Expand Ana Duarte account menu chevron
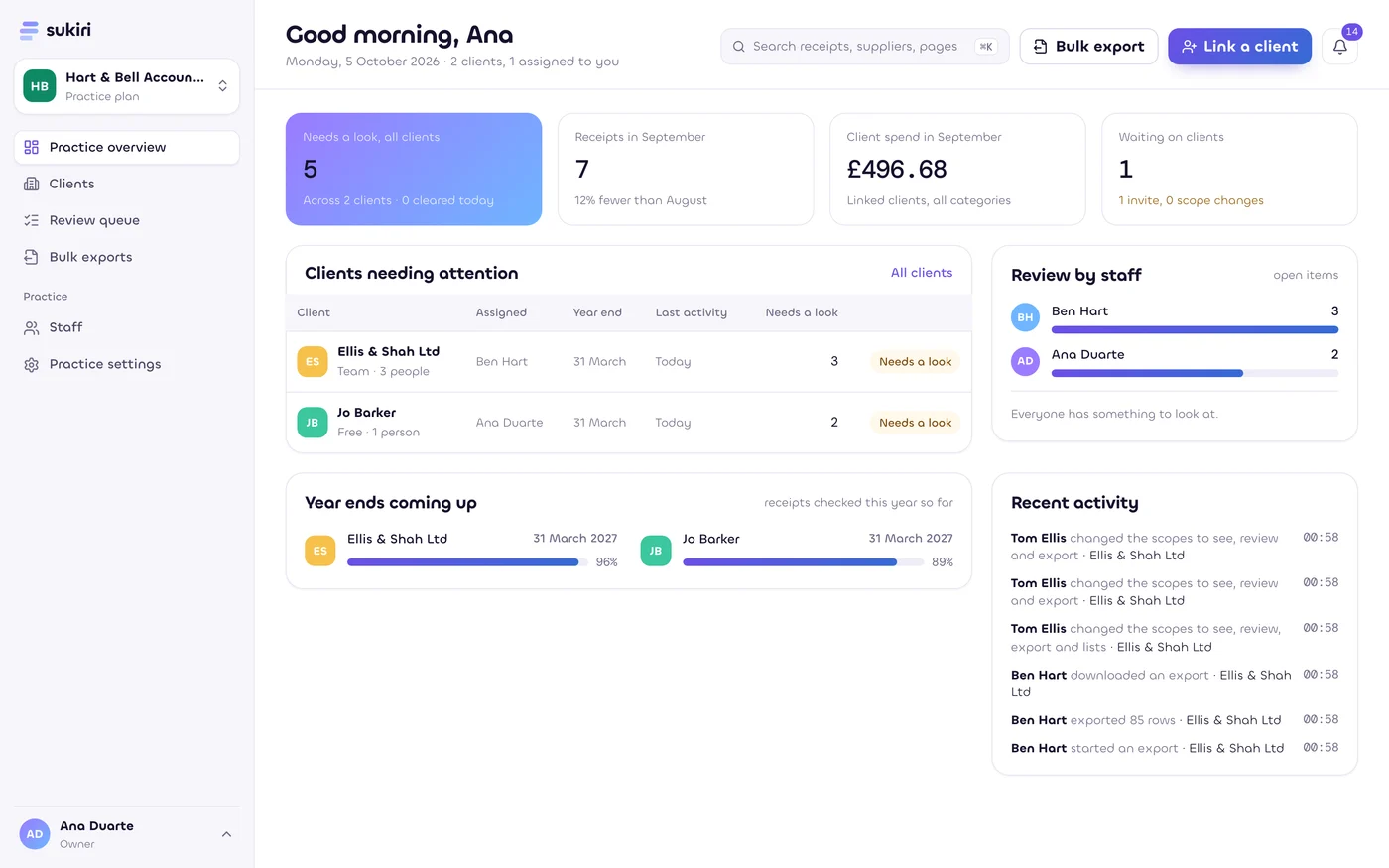Screen dimensions: 1389x868 226,834
